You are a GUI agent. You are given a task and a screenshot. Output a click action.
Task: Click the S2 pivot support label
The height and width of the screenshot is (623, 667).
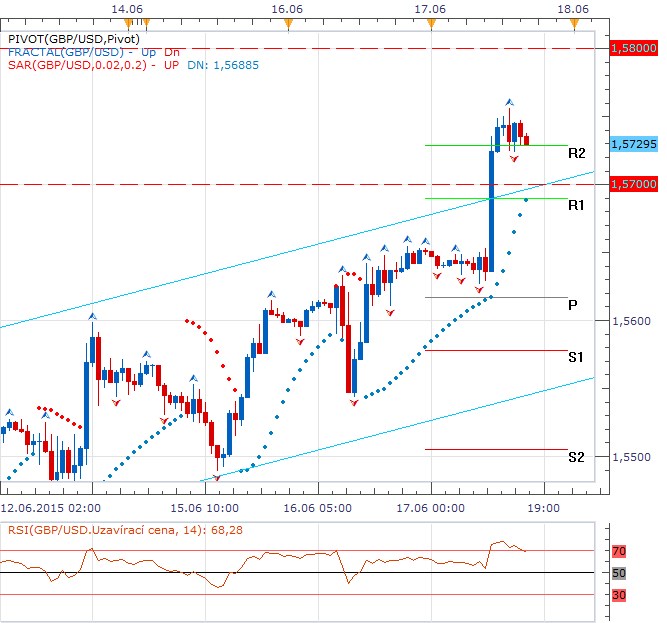pos(576,457)
